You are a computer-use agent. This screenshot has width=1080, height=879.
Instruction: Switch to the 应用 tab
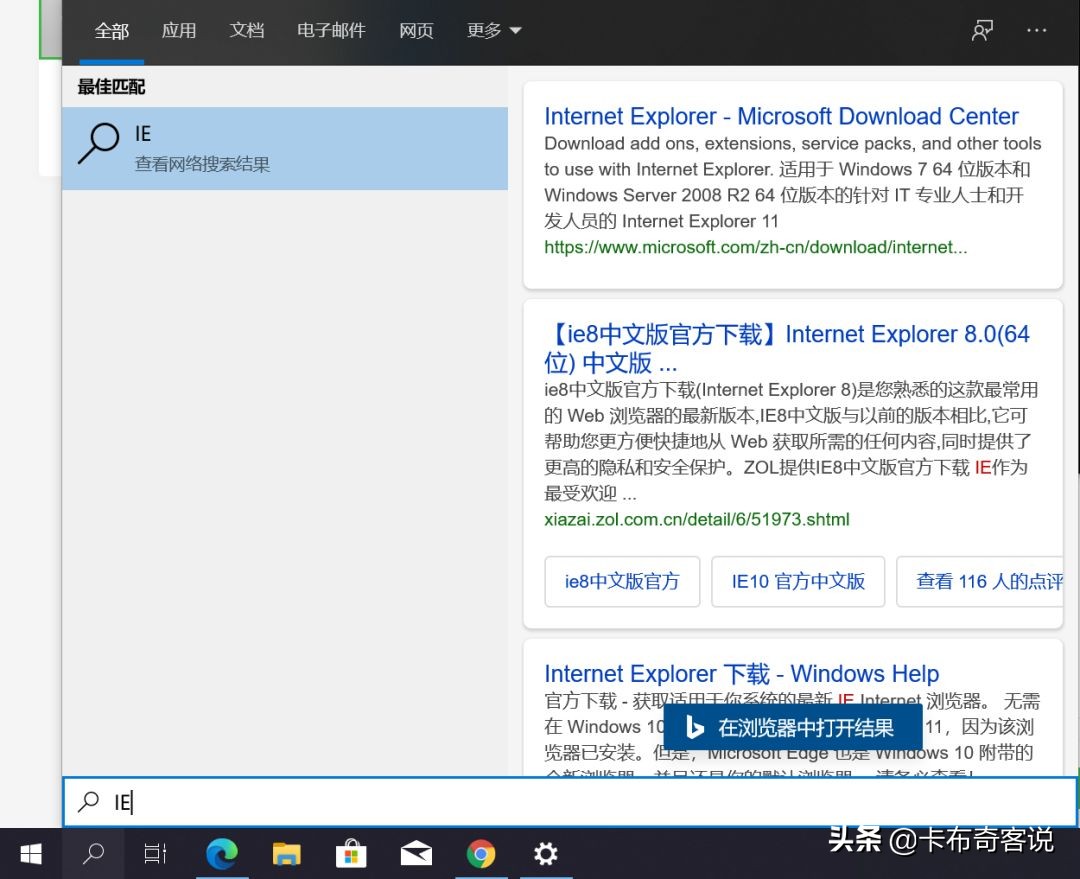coord(179,30)
